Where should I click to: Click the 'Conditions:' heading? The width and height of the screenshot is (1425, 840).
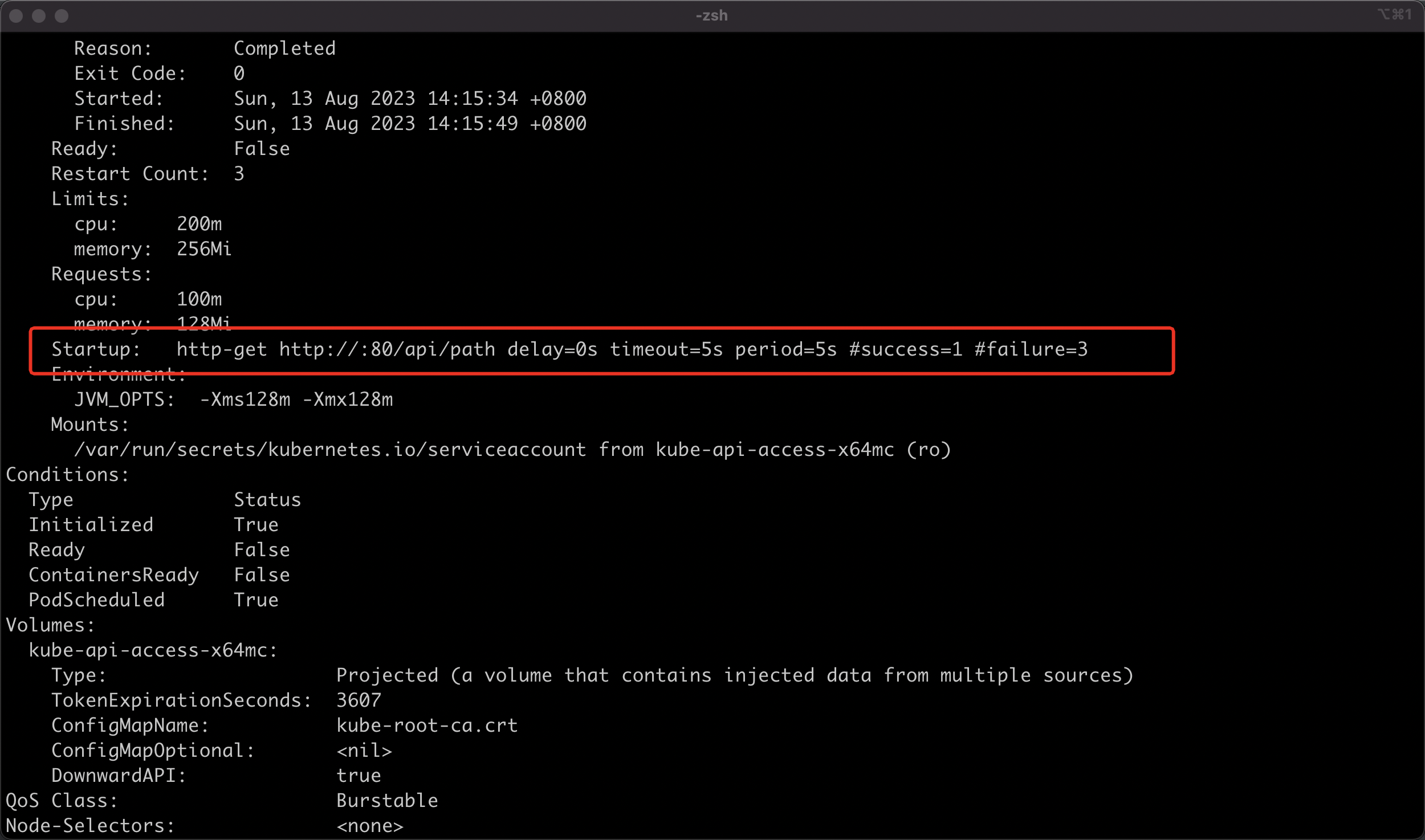67,475
